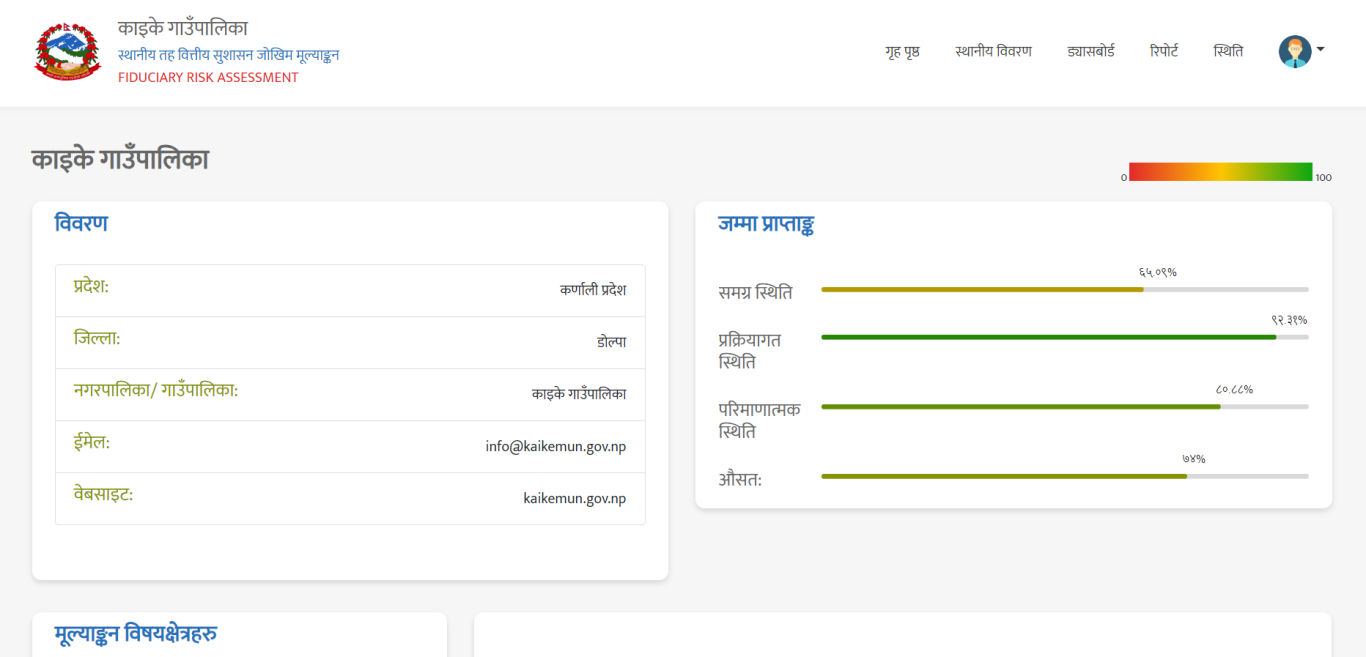This screenshot has height=657, width=1366.
Task: Click the email value info@kaikemun.gov.np
Action: pyautogui.click(x=556, y=446)
